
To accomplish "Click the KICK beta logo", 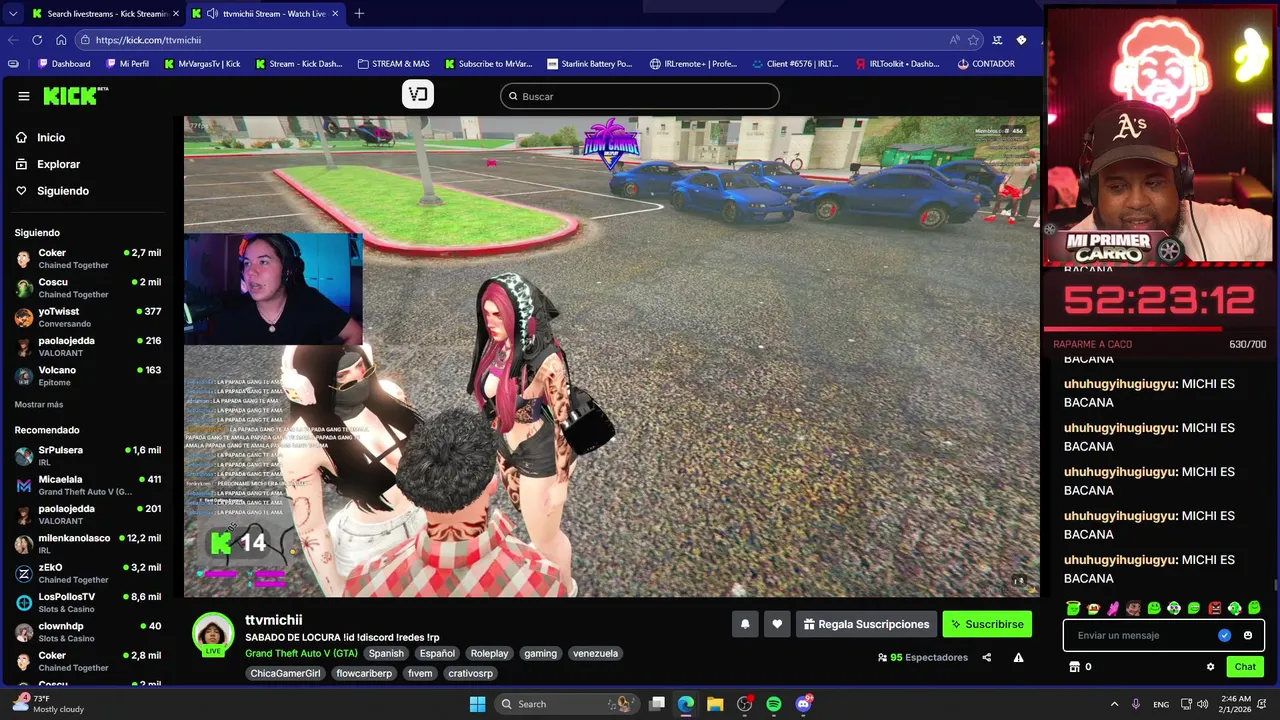I will [76, 96].
